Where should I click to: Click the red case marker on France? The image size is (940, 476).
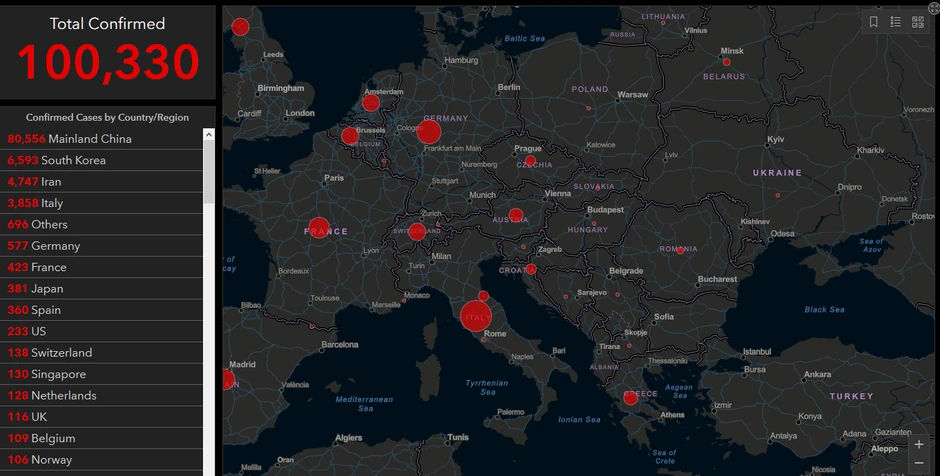click(x=319, y=228)
